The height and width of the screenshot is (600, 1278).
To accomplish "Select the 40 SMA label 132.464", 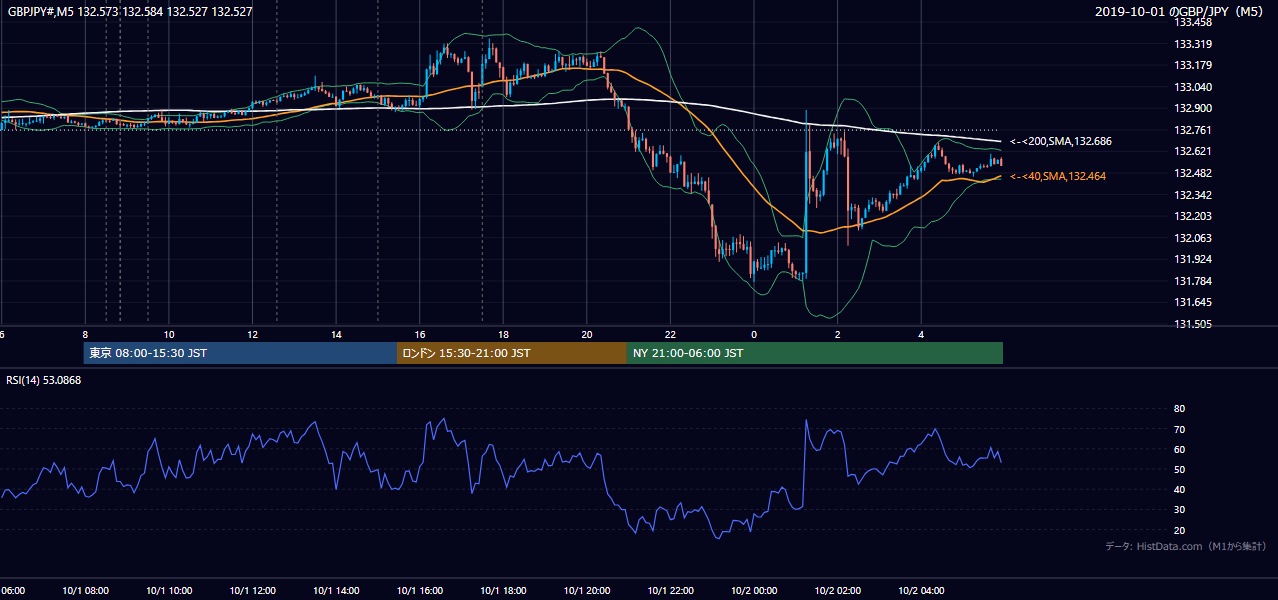I will (1058, 176).
